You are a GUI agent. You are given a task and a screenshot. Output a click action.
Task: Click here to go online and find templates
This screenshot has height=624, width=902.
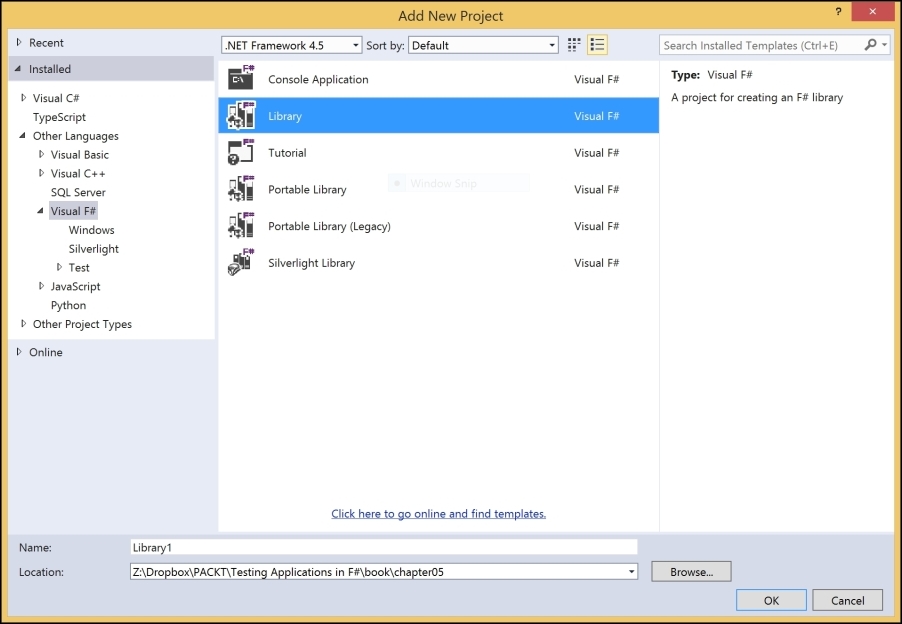click(x=438, y=513)
